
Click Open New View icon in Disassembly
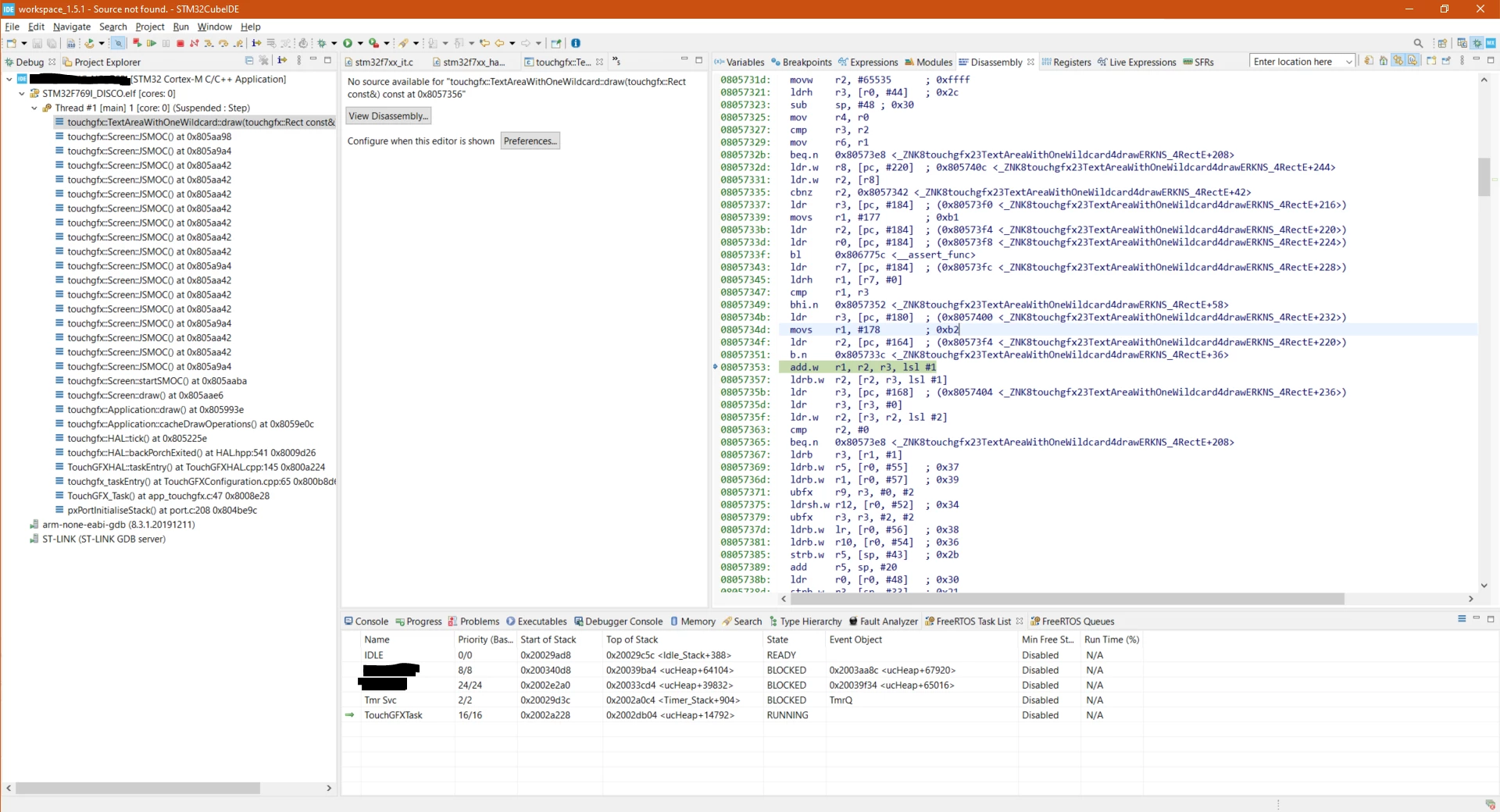pos(1431,61)
